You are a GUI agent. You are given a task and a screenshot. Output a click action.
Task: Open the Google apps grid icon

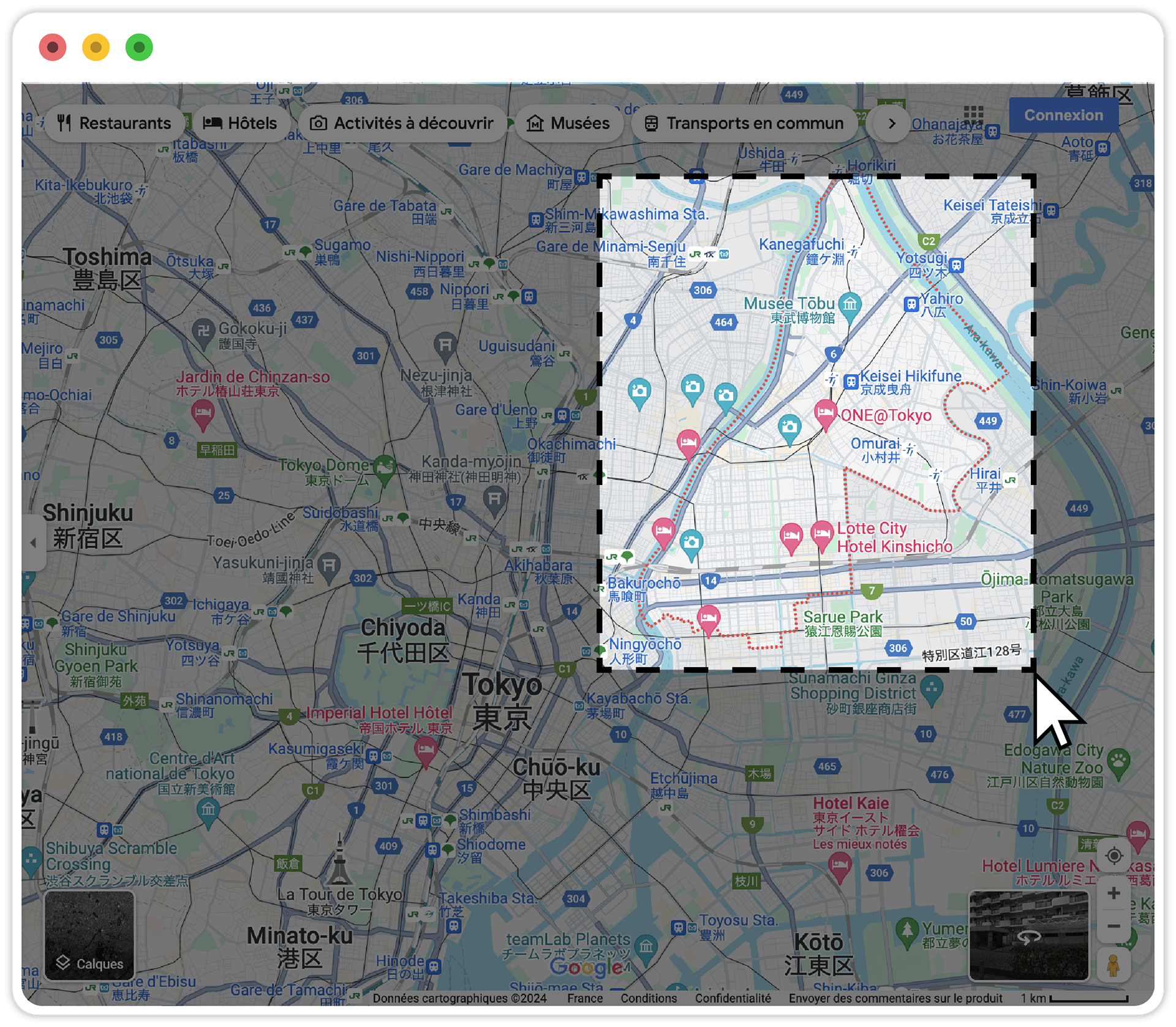point(973,115)
